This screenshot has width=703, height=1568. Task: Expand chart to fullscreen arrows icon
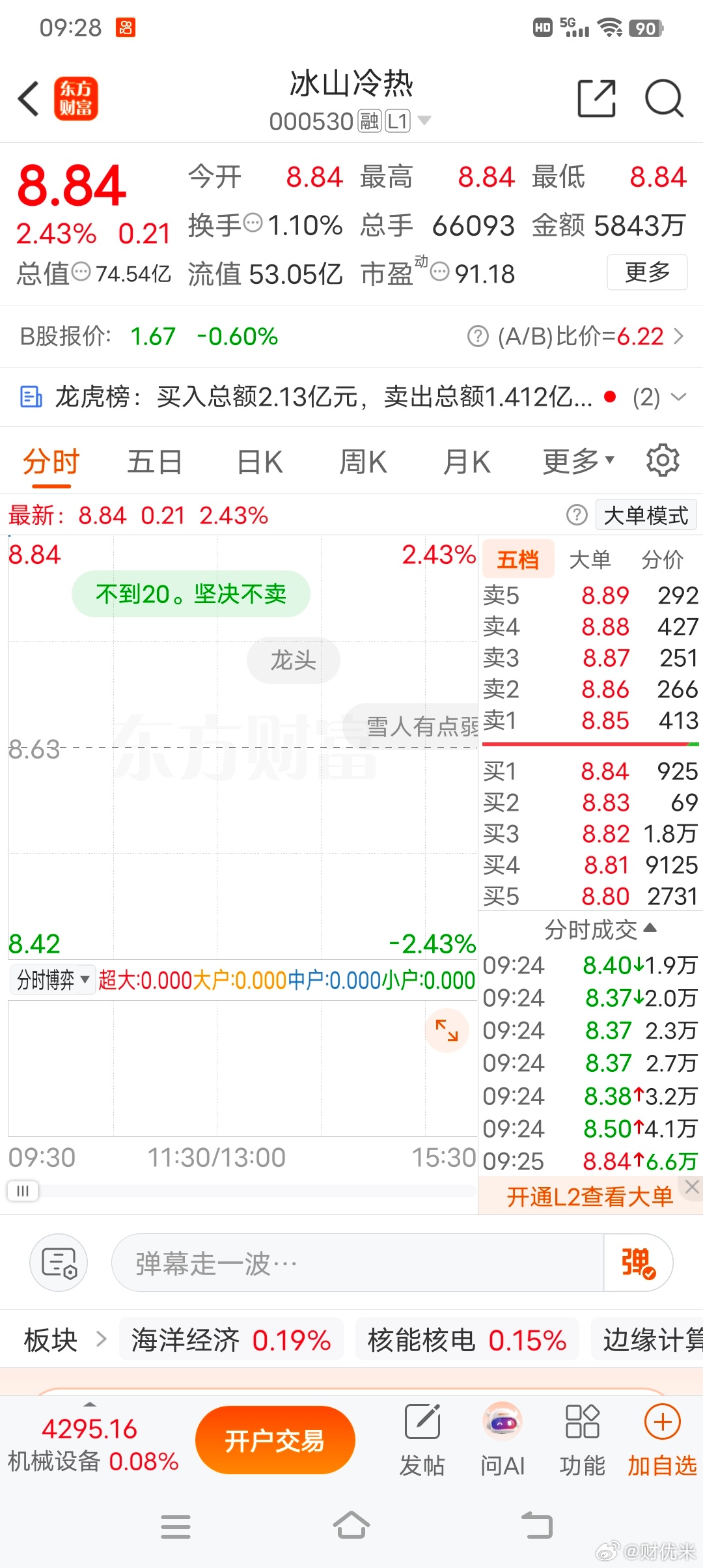pyautogui.click(x=447, y=1030)
